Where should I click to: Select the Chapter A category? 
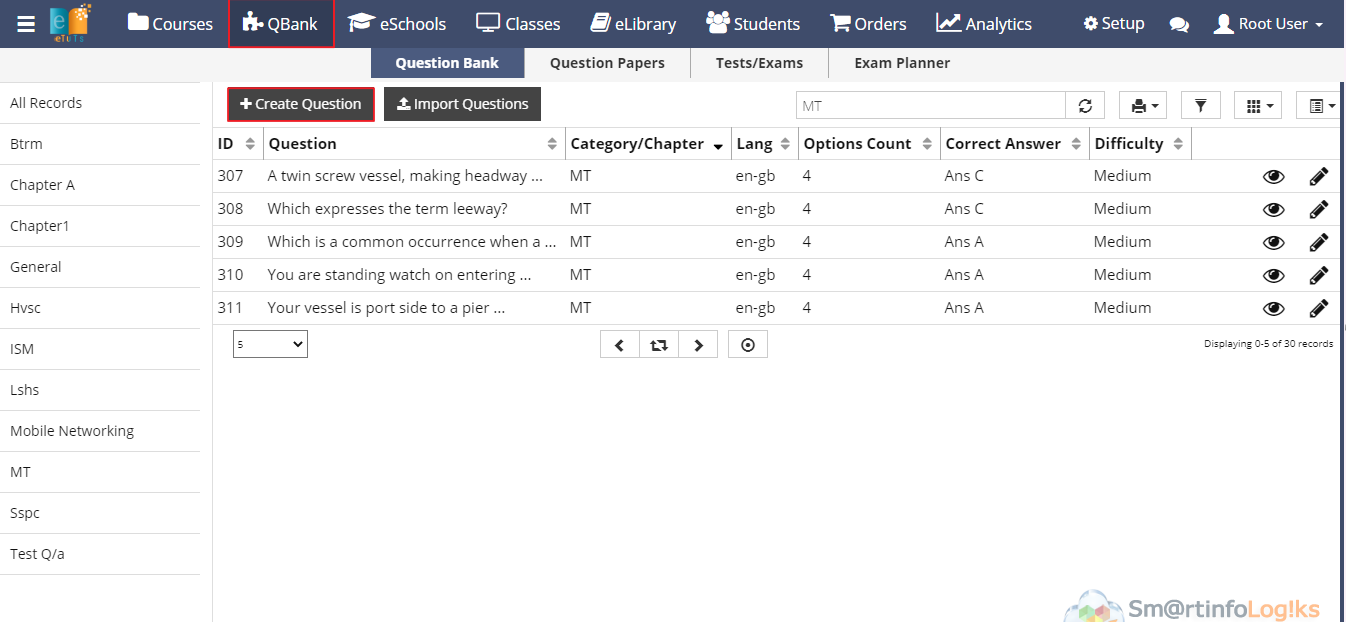click(x=100, y=185)
